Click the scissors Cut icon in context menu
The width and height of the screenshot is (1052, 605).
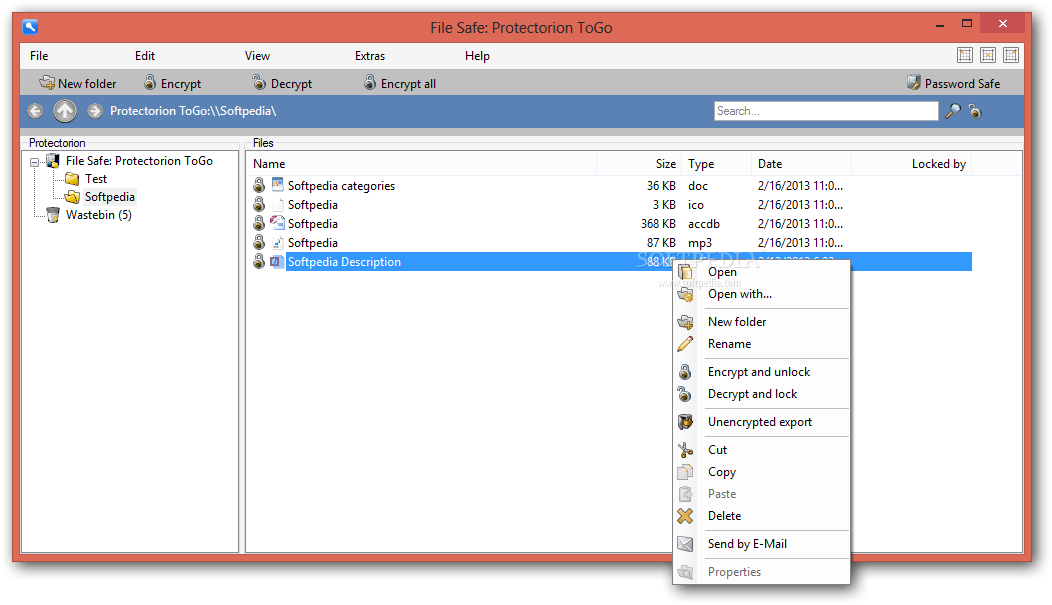coord(685,450)
